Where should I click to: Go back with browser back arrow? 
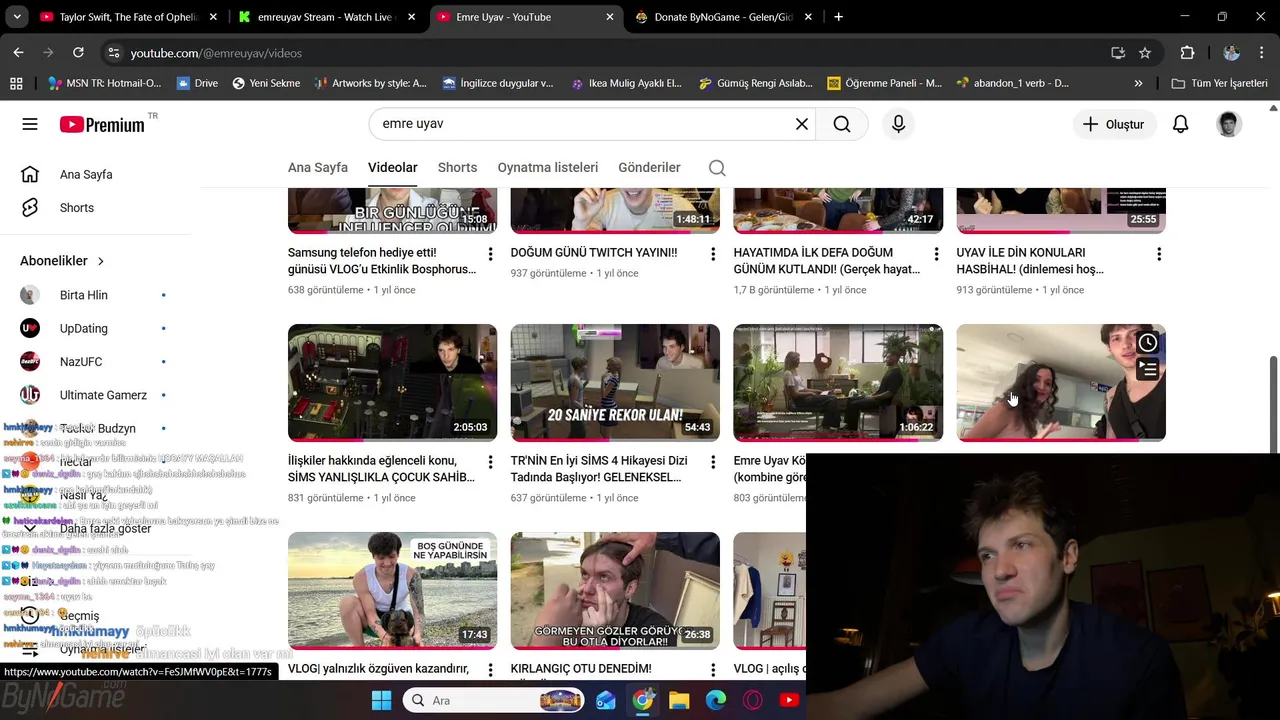[18, 53]
